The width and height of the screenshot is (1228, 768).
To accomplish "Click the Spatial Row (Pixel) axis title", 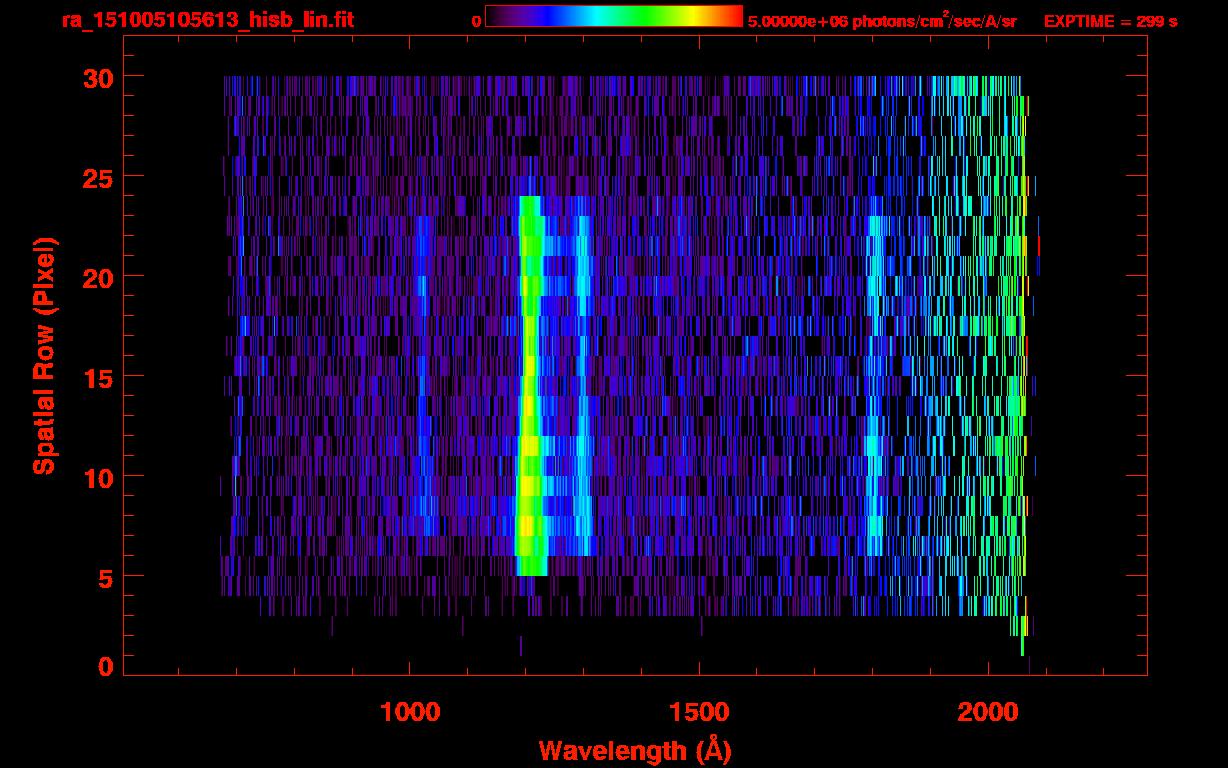I will pos(44,356).
